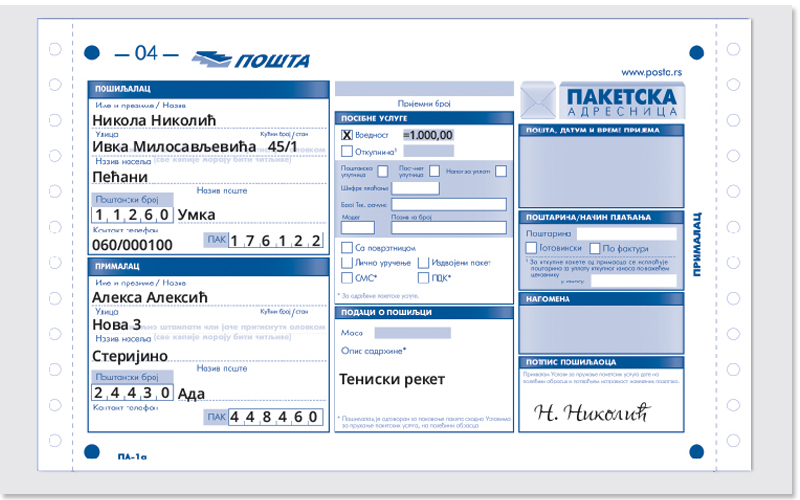Click the date and time stamp area

coord(601,171)
